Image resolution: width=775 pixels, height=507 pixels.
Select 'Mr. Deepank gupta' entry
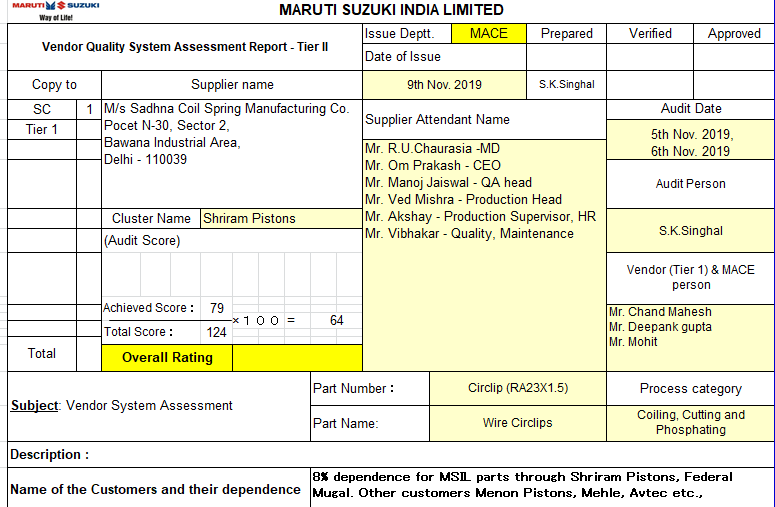pyautogui.click(x=660, y=327)
